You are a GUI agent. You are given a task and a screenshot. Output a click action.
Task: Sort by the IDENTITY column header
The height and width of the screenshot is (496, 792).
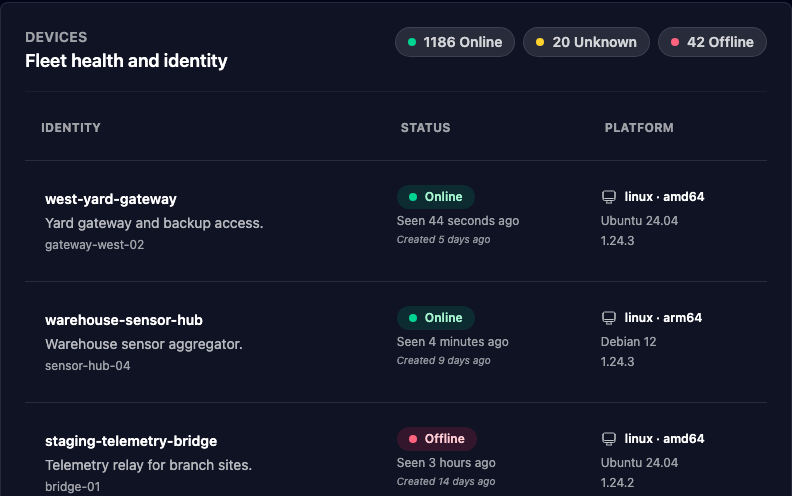71,128
